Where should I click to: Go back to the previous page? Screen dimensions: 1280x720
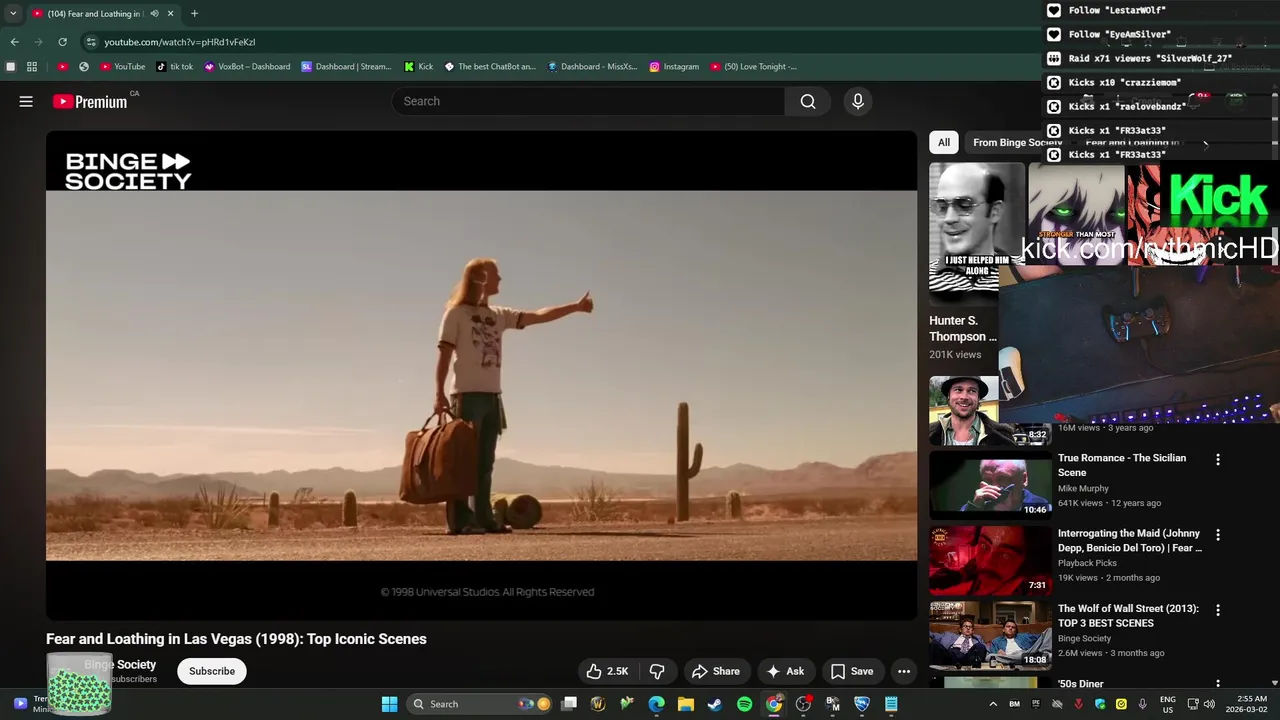point(14,42)
